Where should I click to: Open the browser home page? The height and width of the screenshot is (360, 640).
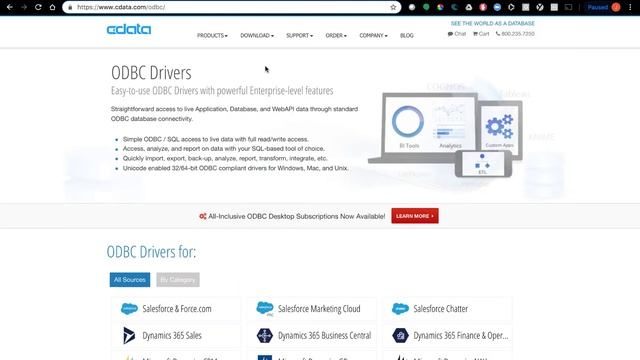52,7
